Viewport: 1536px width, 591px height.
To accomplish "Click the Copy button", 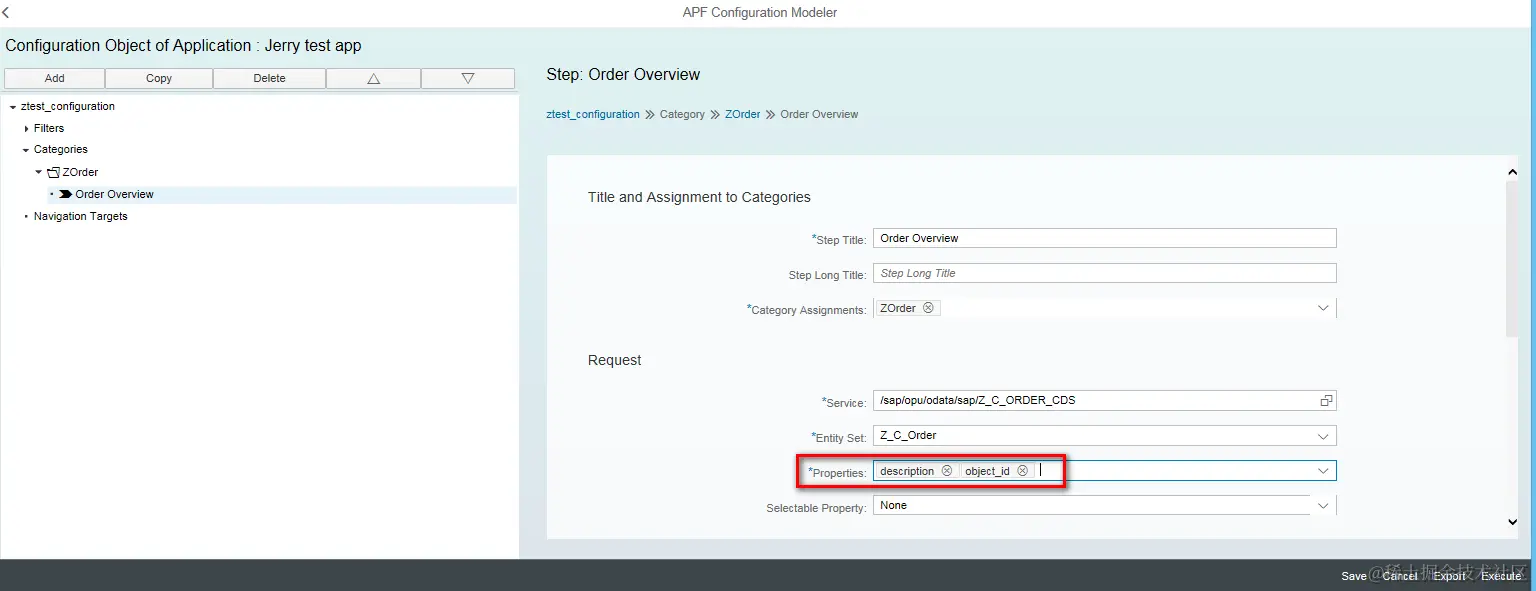I will point(159,78).
